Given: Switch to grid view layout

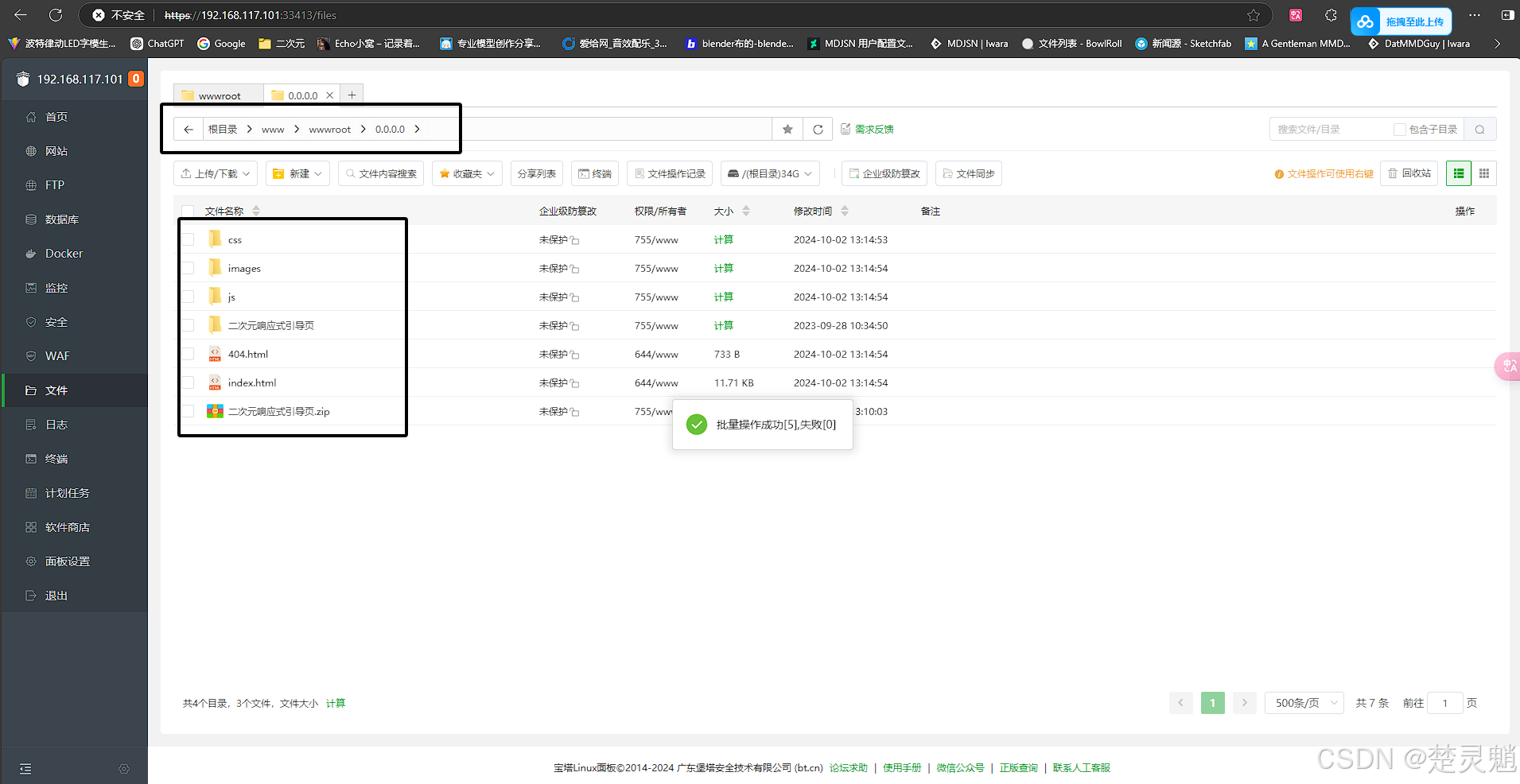Looking at the screenshot, I should pos(1484,173).
